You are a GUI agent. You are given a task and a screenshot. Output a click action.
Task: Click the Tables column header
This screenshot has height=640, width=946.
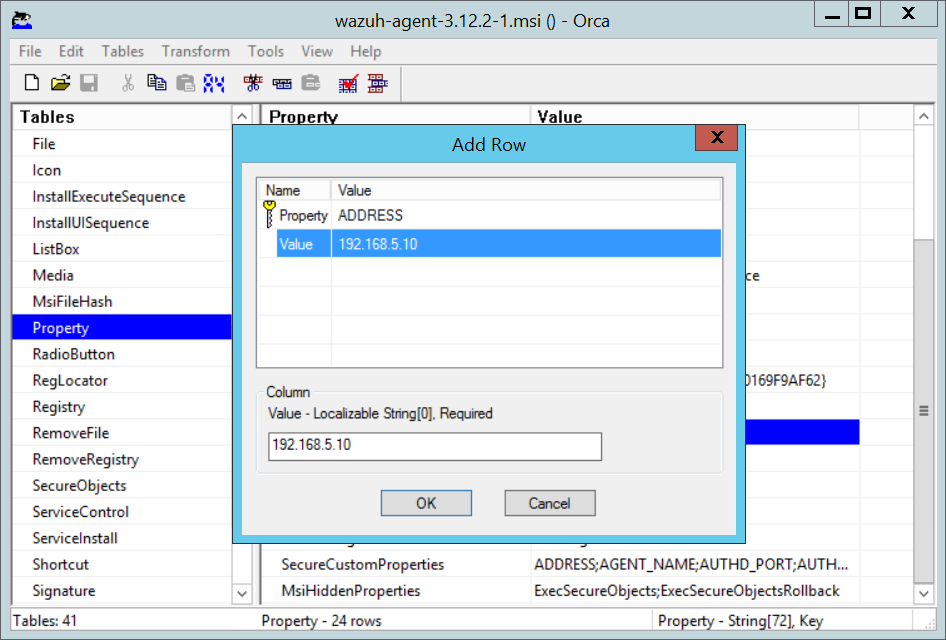click(122, 116)
